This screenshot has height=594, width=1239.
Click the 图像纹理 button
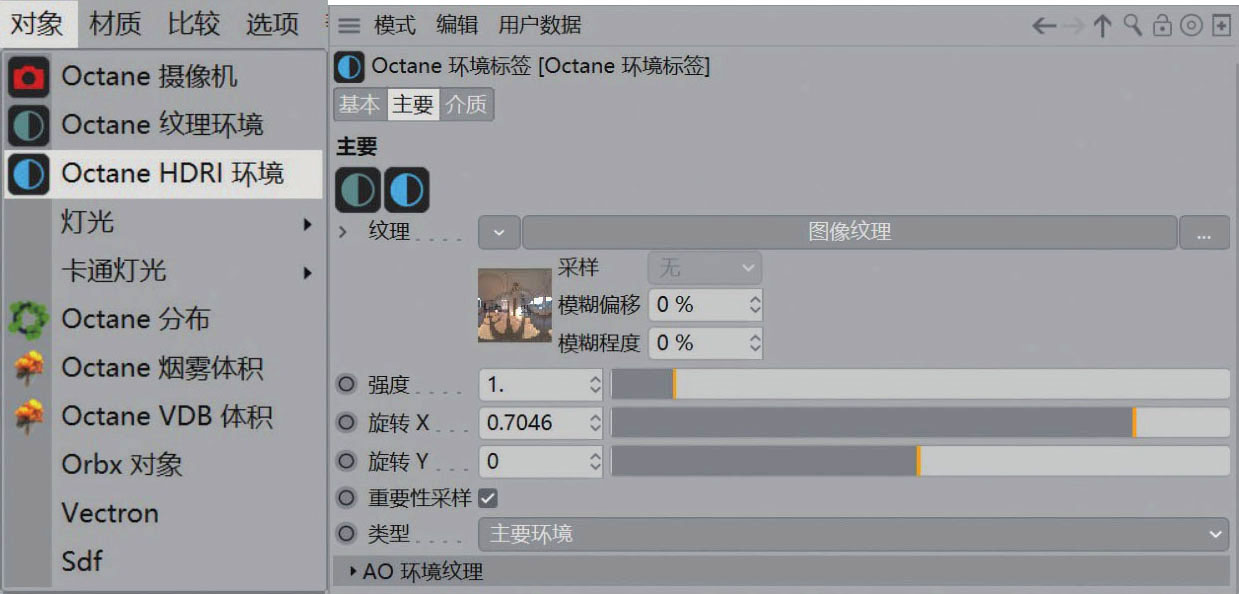[x=849, y=232]
